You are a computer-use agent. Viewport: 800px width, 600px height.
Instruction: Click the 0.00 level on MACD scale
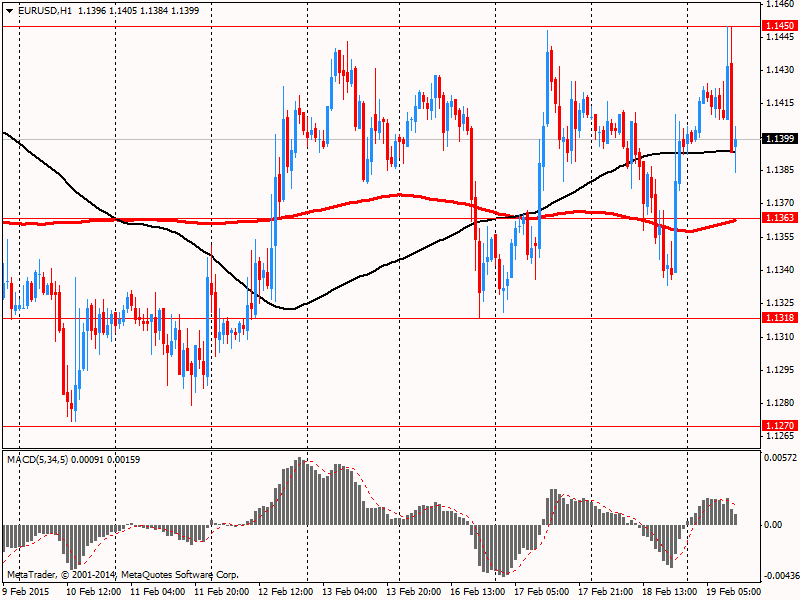click(x=774, y=524)
